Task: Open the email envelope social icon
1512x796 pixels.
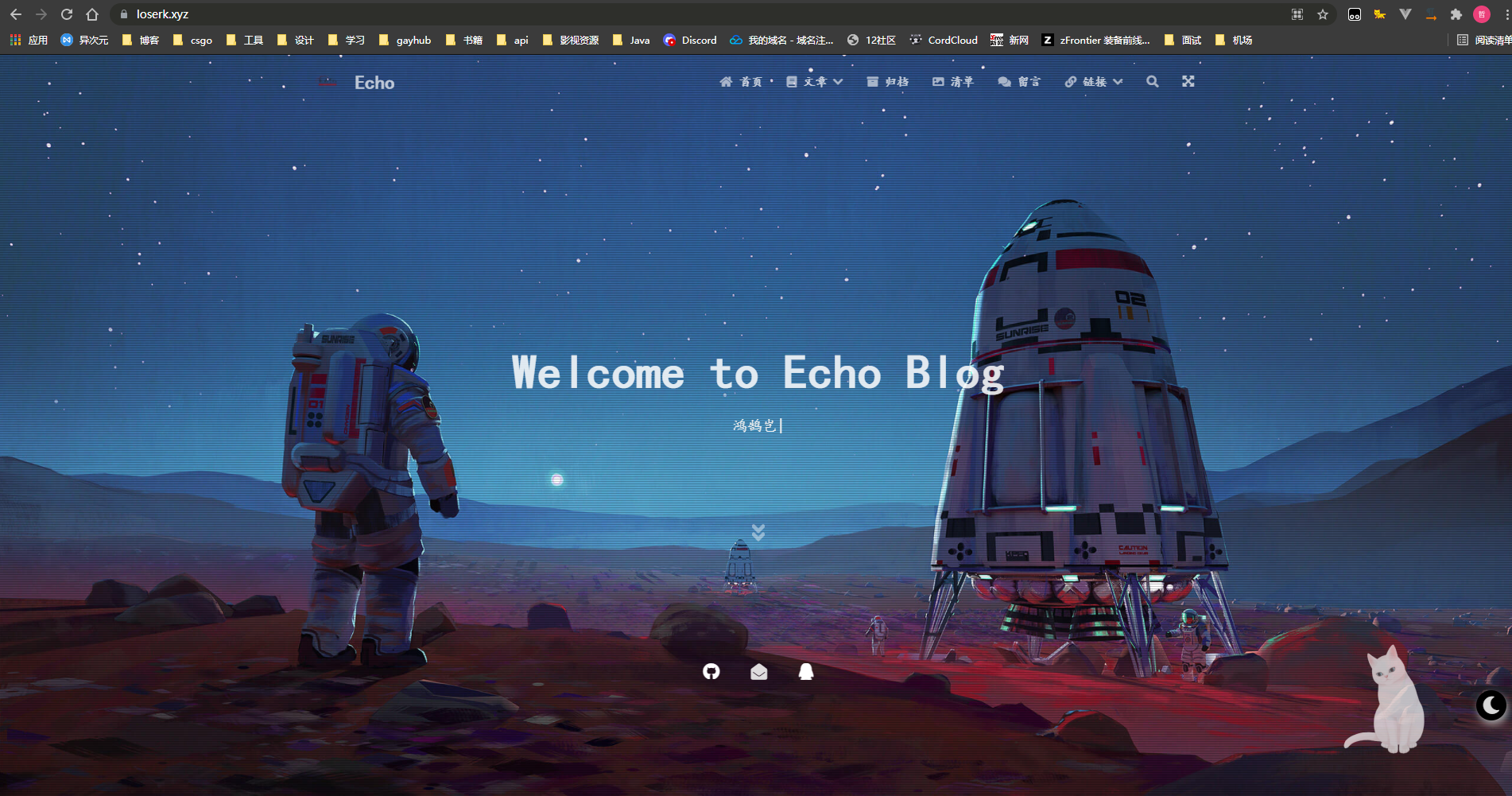Action: pos(759,672)
